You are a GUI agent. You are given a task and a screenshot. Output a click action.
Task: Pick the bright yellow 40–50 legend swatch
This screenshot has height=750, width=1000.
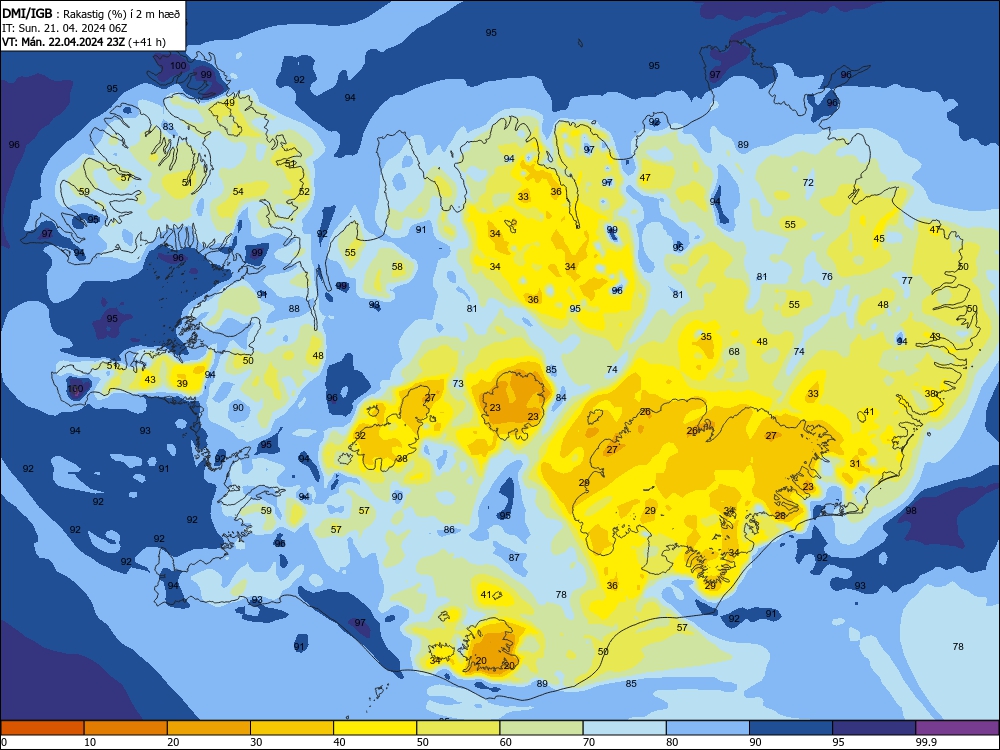pyautogui.click(x=375, y=728)
